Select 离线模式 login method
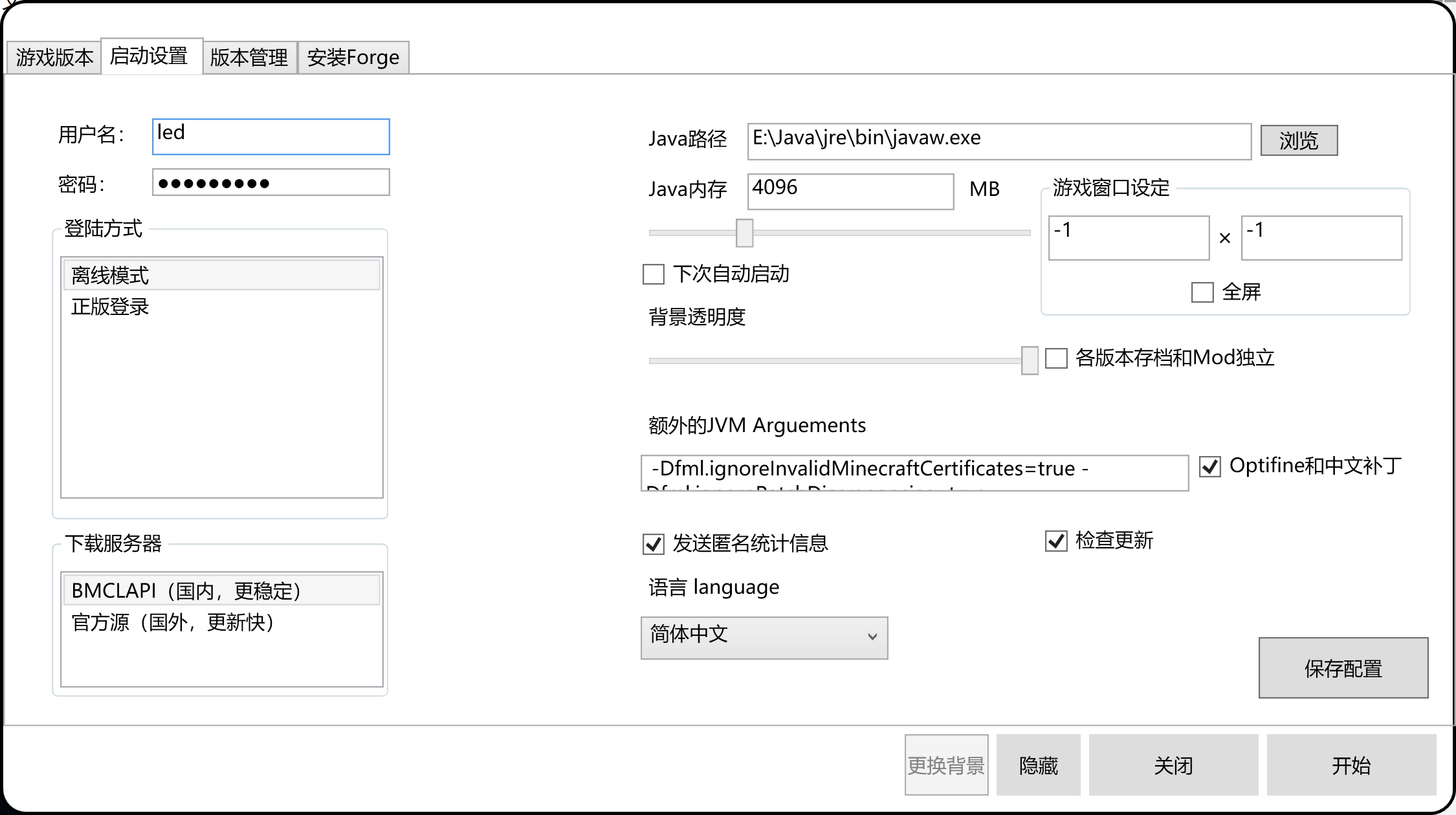The image size is (1456, 815). click(110, 276)
